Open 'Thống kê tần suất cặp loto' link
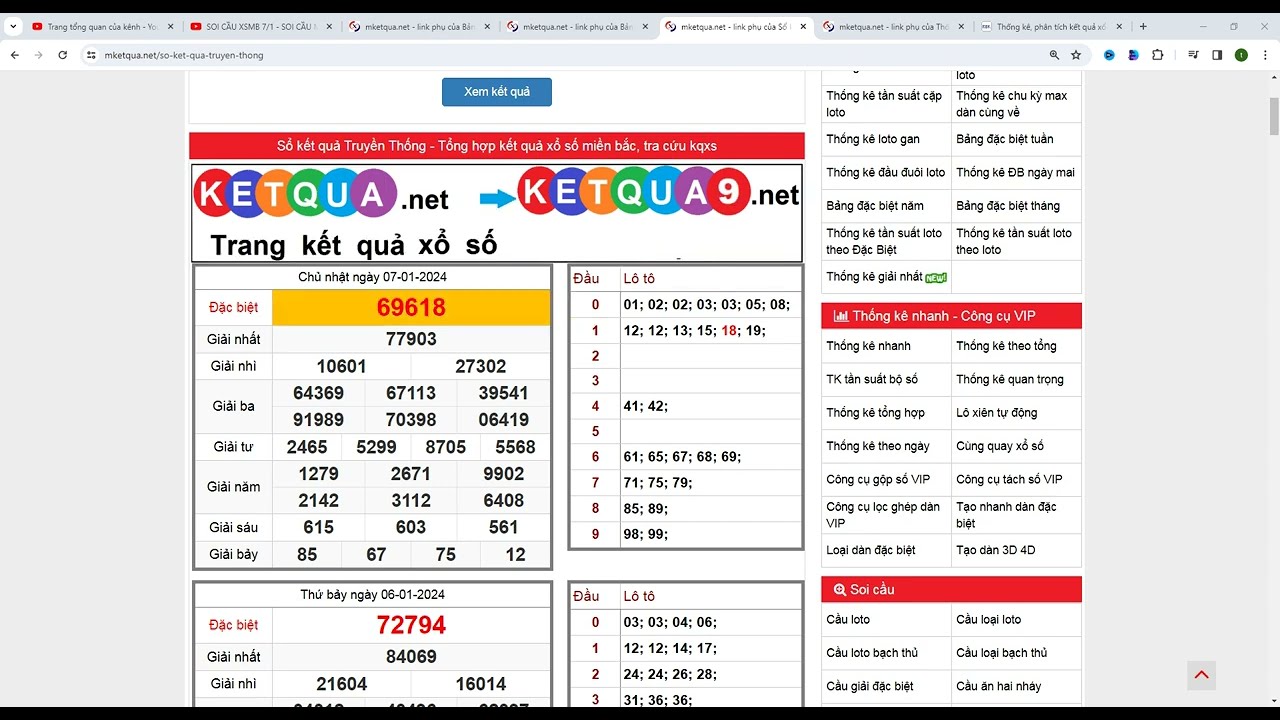The height and width of the screenshot is (720, 1280). (x=884, y=104)
